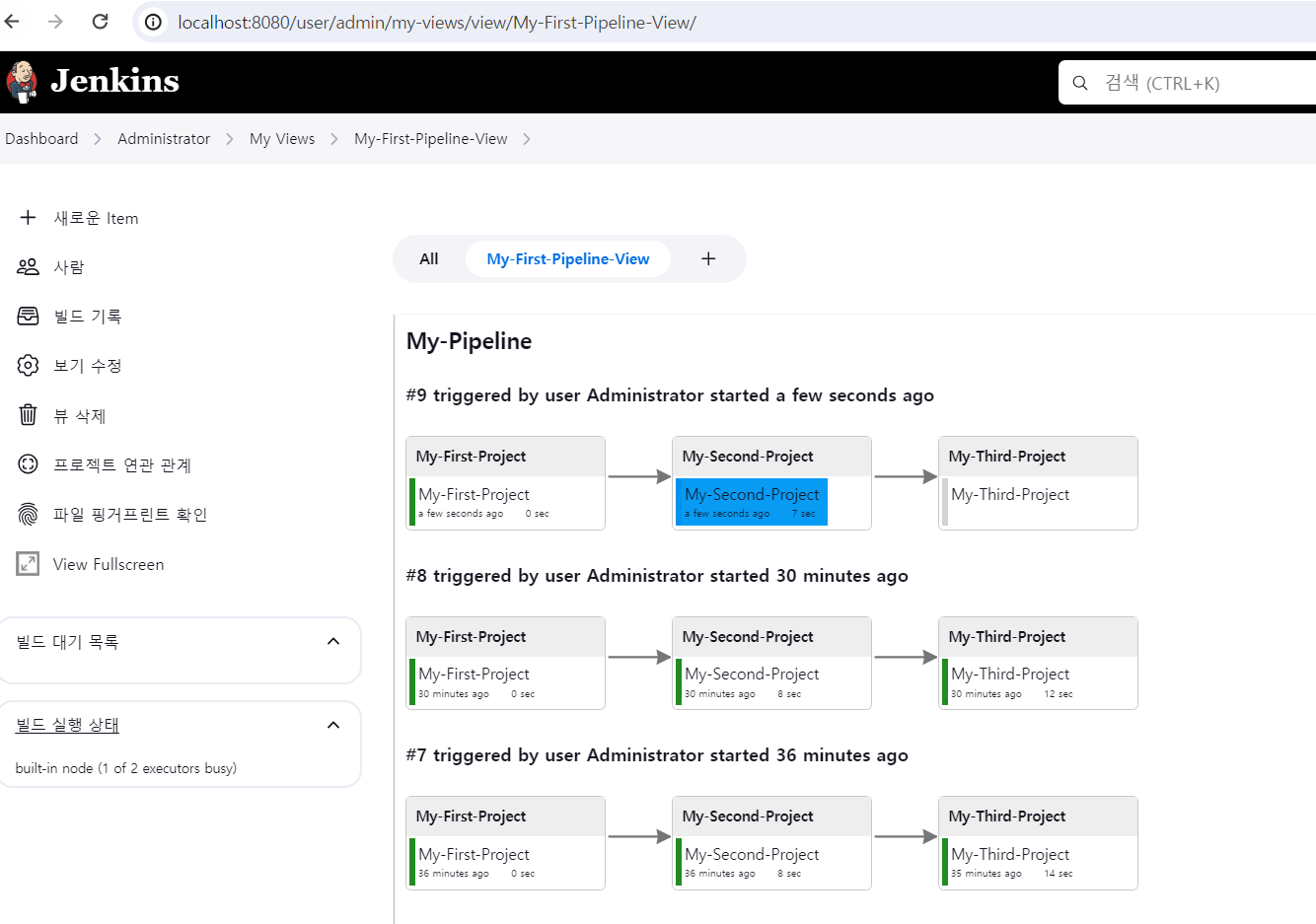Click the build history inbox icon
The width and height of the screenshot is (1316, 924).
coord(28,317)
